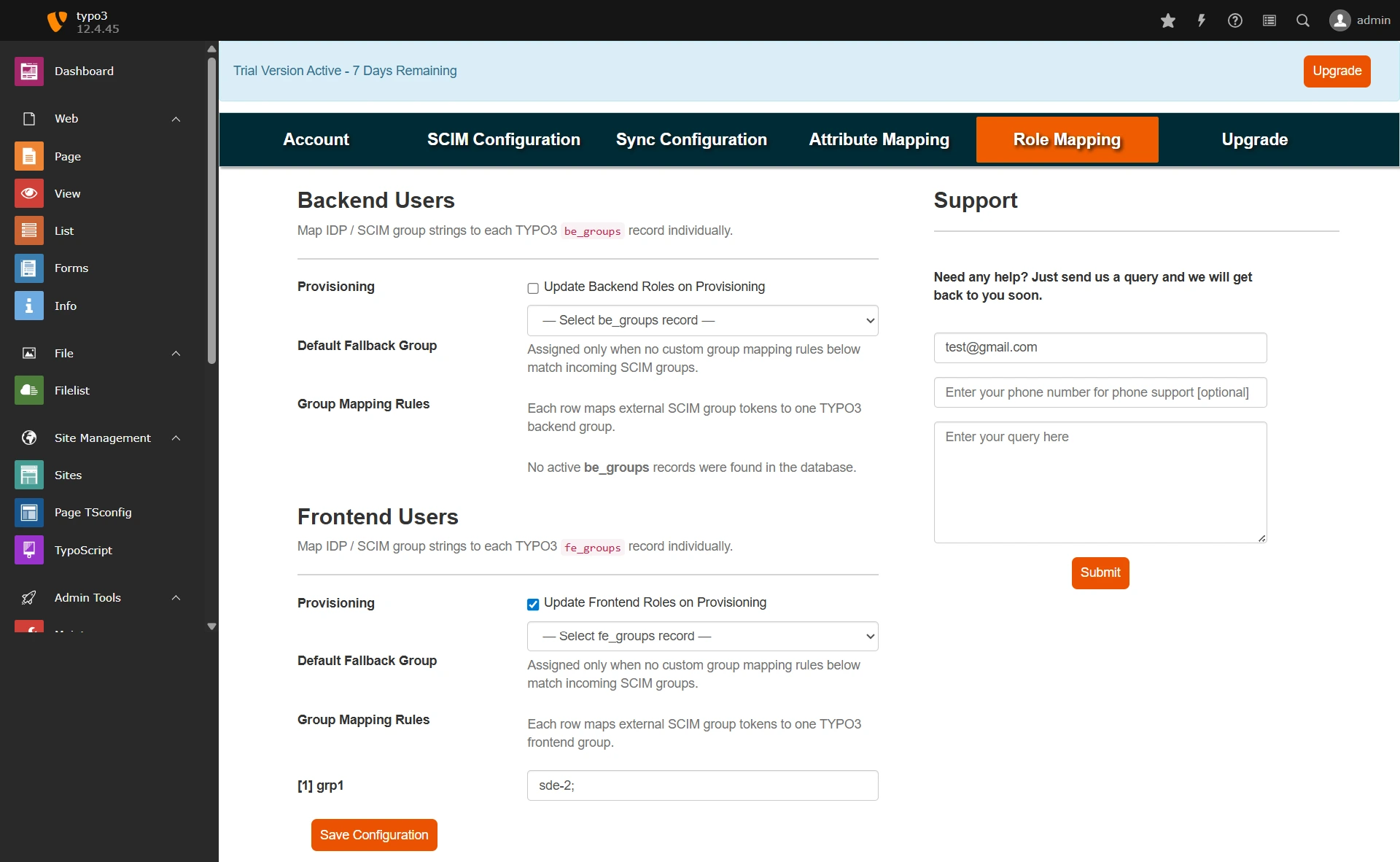
Task: Click the Page TSconfig menu label
Action: (93, 513)
